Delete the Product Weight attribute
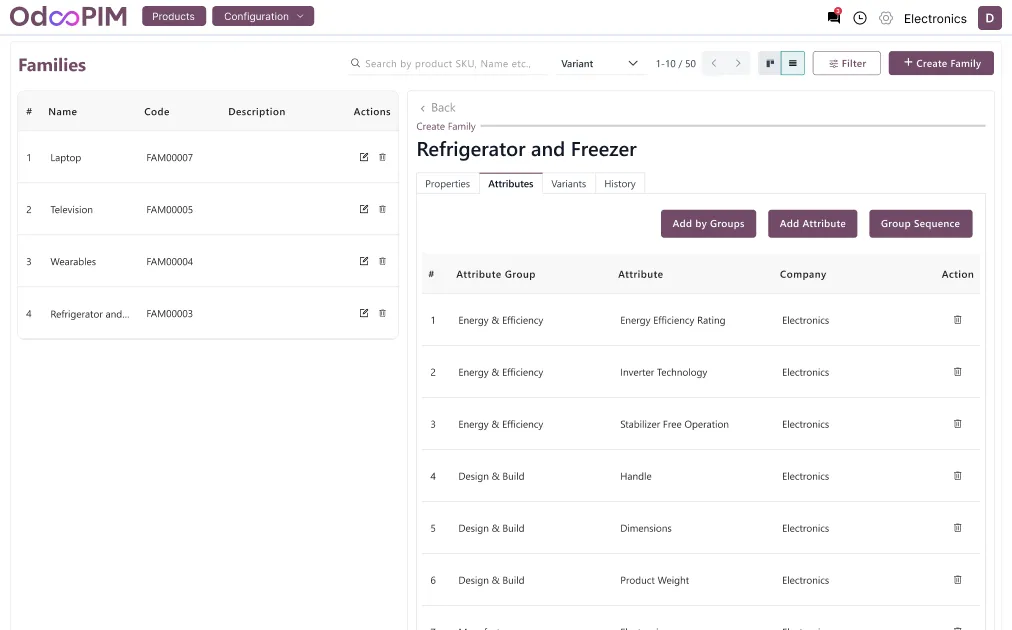 [x=957, y=580]
